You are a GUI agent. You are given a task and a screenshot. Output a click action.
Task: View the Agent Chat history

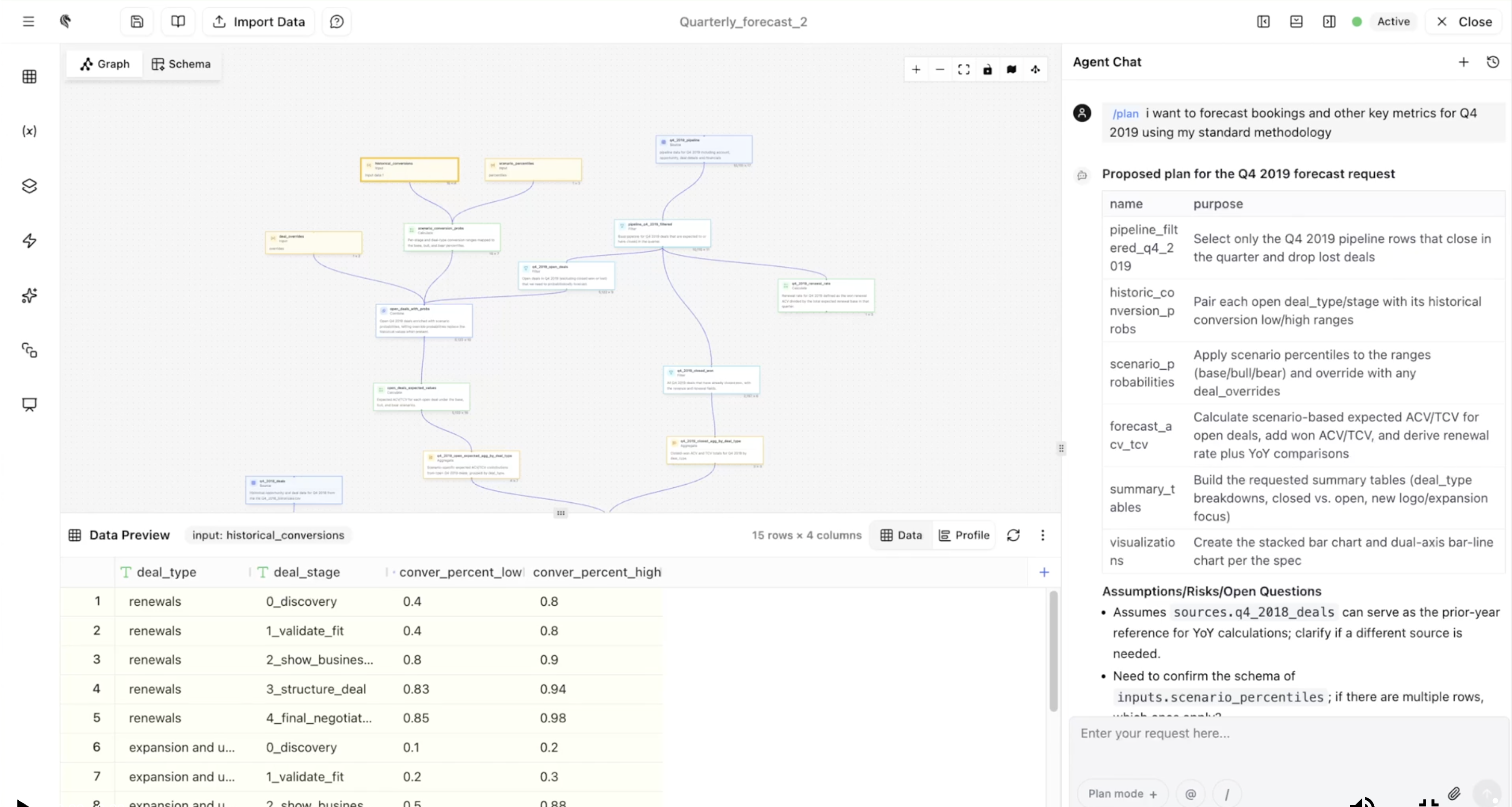point(1493,62)
